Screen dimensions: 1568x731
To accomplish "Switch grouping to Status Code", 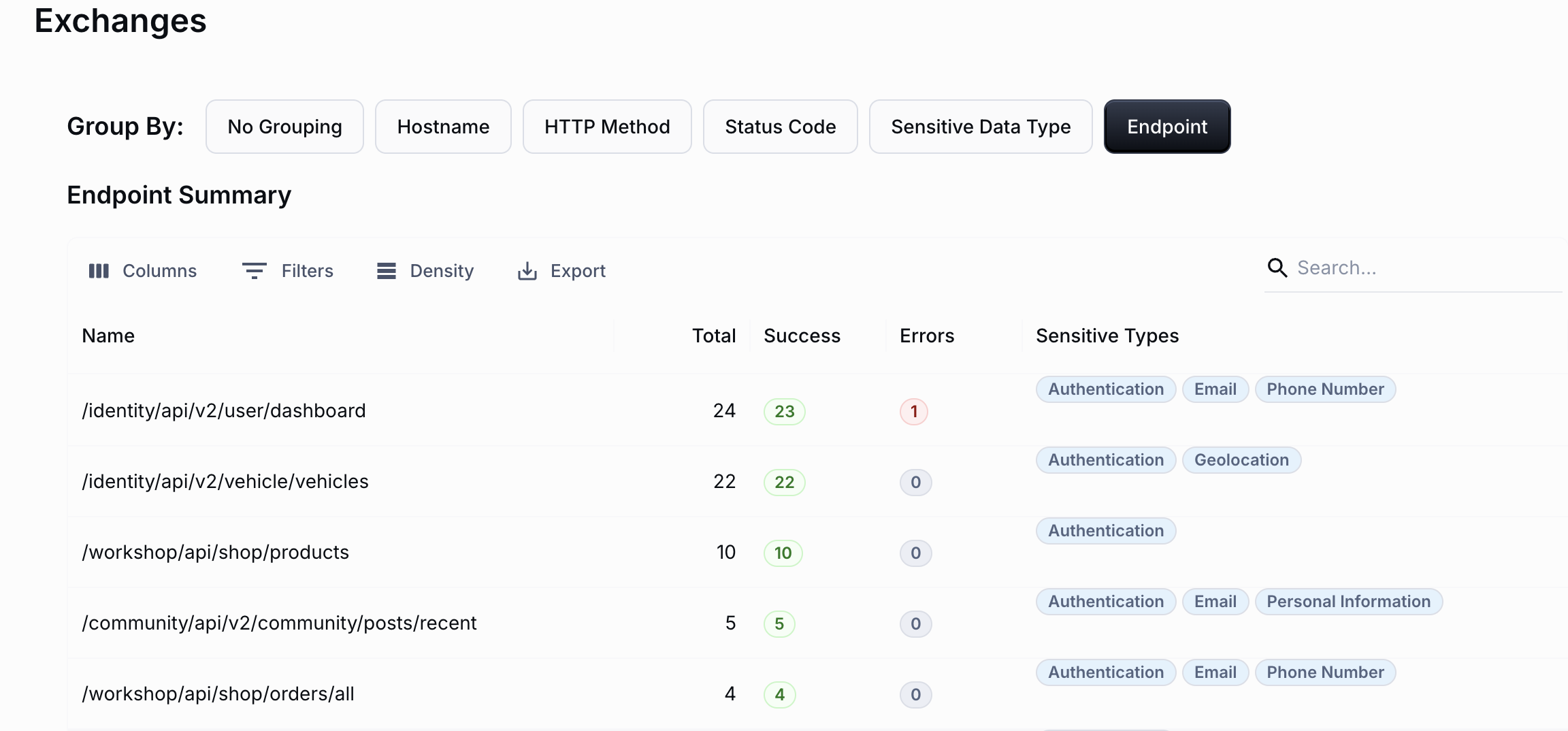I will point(780,127).
